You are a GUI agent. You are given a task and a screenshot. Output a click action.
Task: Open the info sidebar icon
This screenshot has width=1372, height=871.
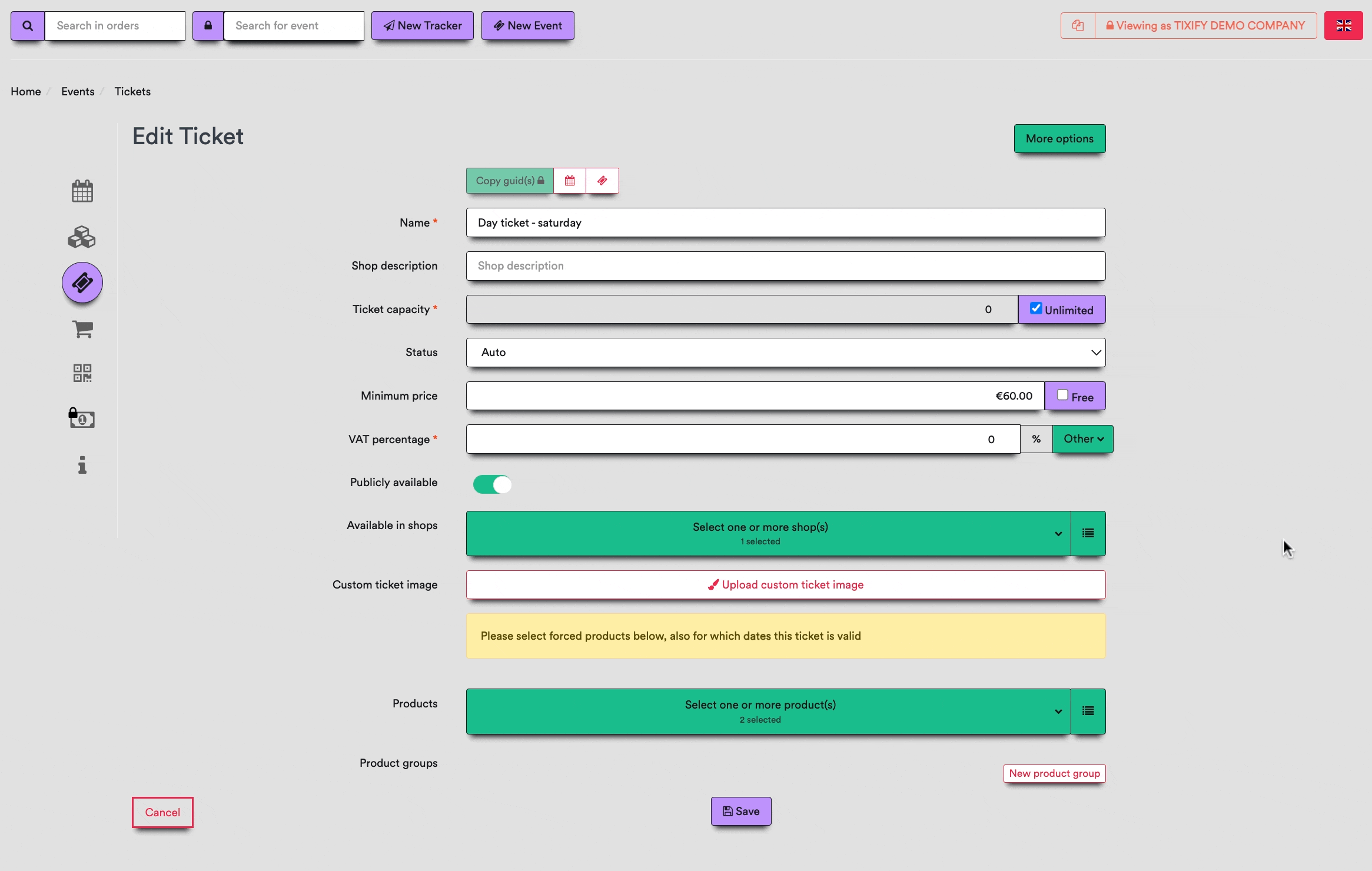pyautogui.click(x=82, y=464)
